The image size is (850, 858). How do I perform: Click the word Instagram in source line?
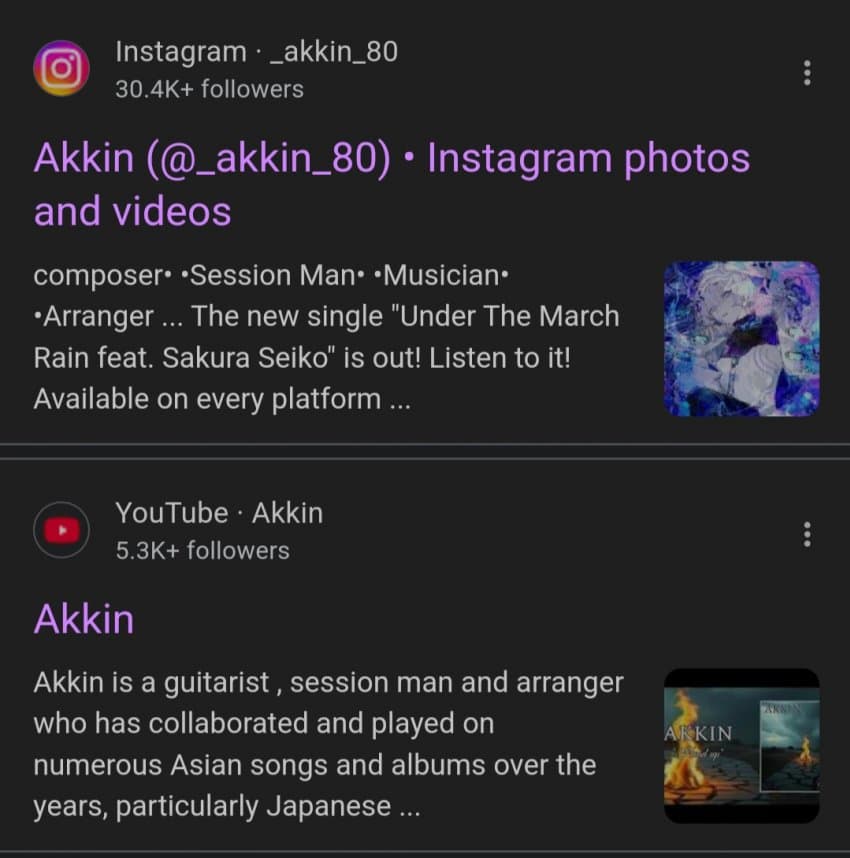(181, 53)
